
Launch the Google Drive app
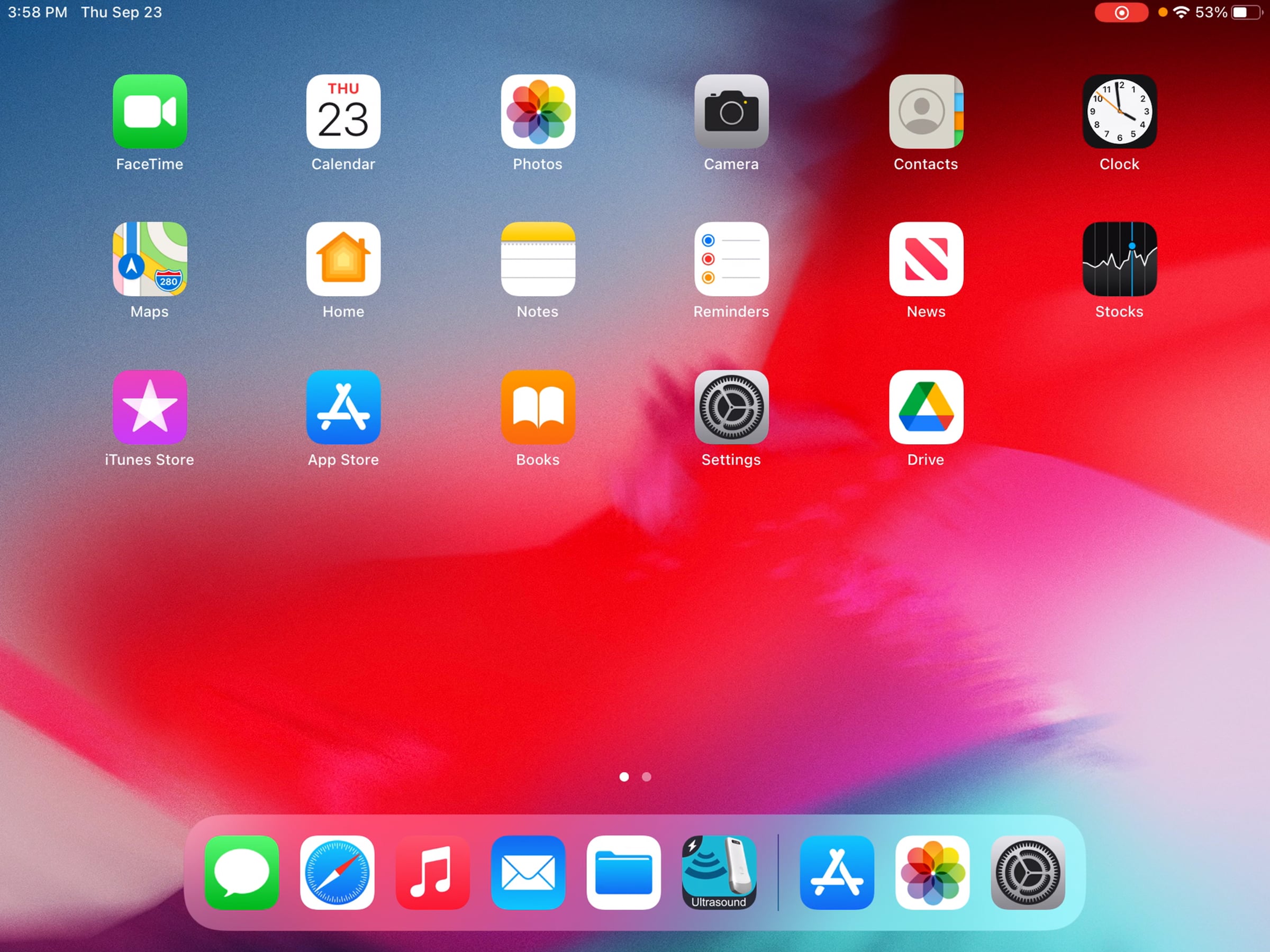pyautogui.click(x=926, y=407)
